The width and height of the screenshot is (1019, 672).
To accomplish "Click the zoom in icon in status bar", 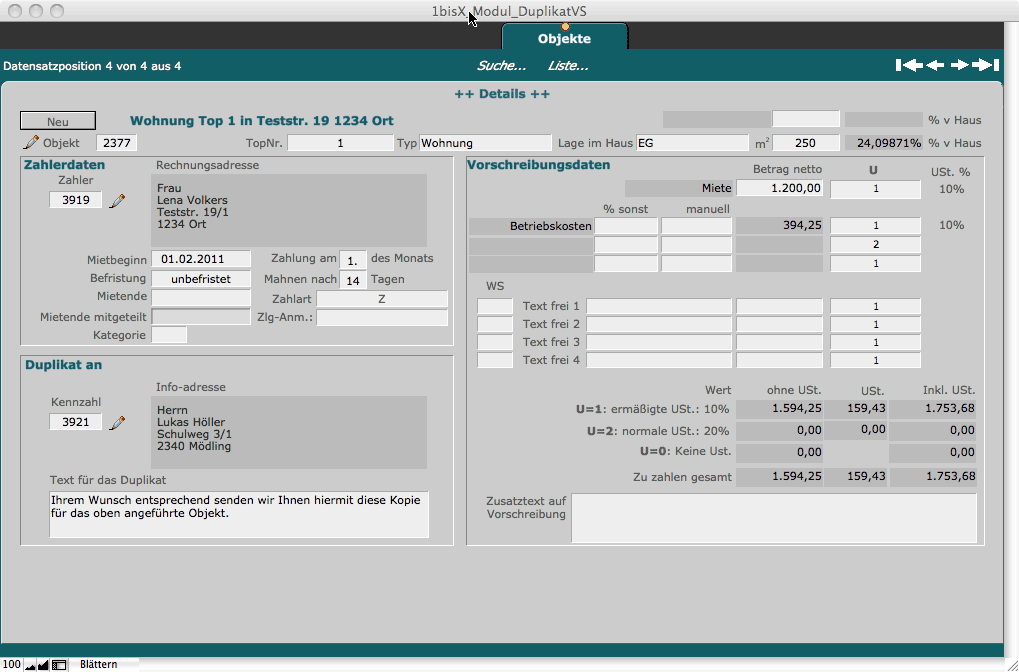I will (x=43, y=664).
